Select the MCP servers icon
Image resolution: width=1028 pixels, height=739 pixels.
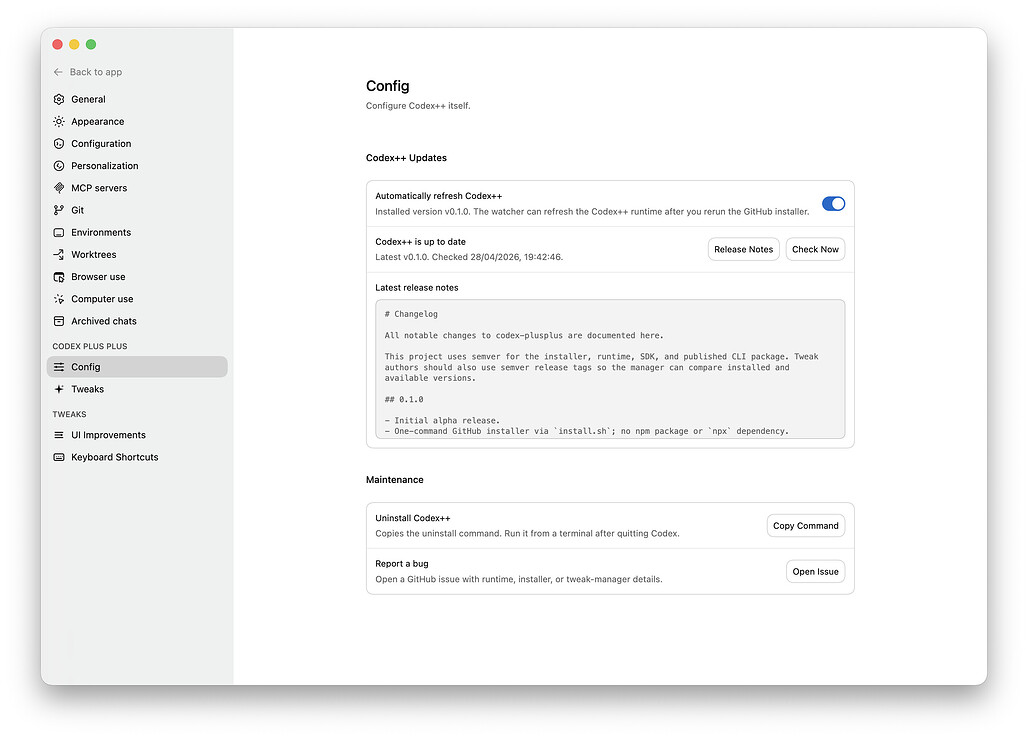click(x=59, y=188)
